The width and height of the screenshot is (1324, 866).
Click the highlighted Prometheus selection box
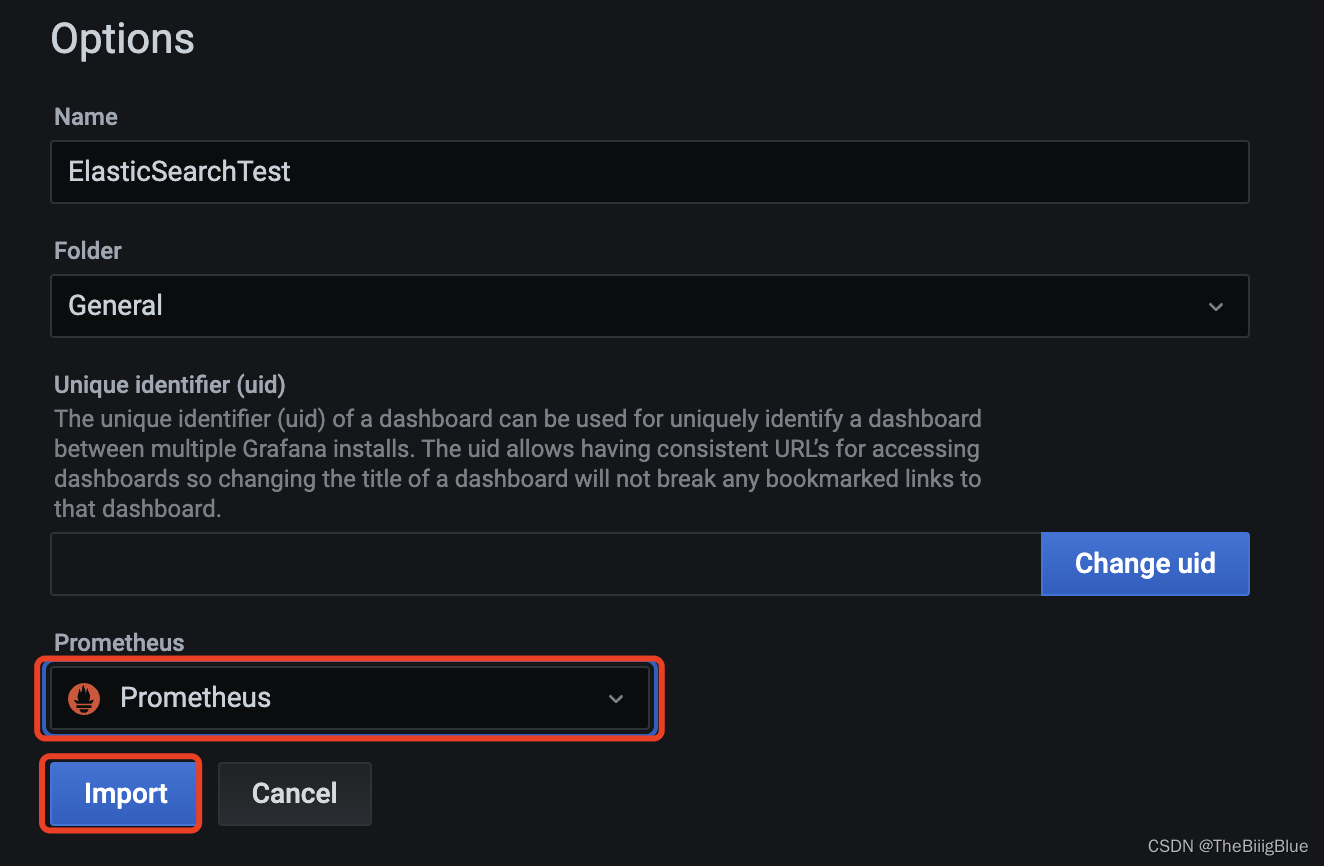[350, 698]
